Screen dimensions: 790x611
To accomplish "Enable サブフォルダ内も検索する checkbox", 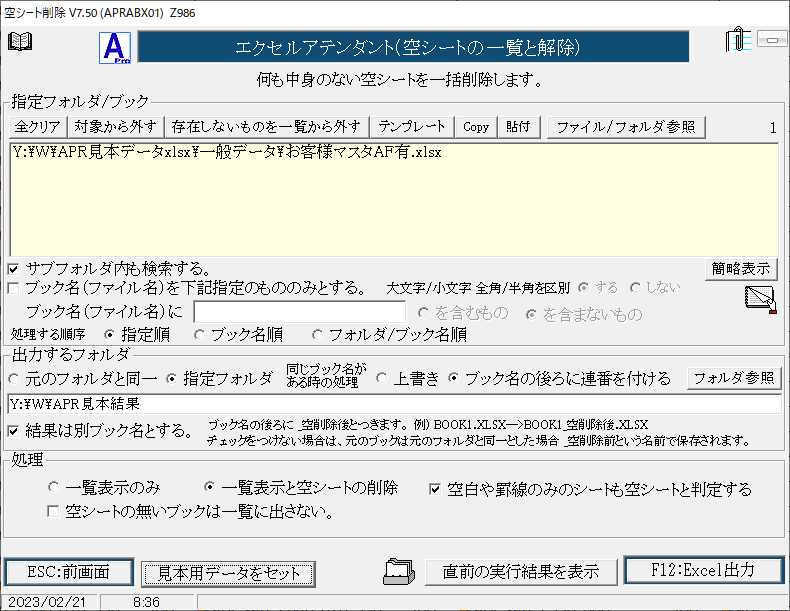I will tap(13, 268).
